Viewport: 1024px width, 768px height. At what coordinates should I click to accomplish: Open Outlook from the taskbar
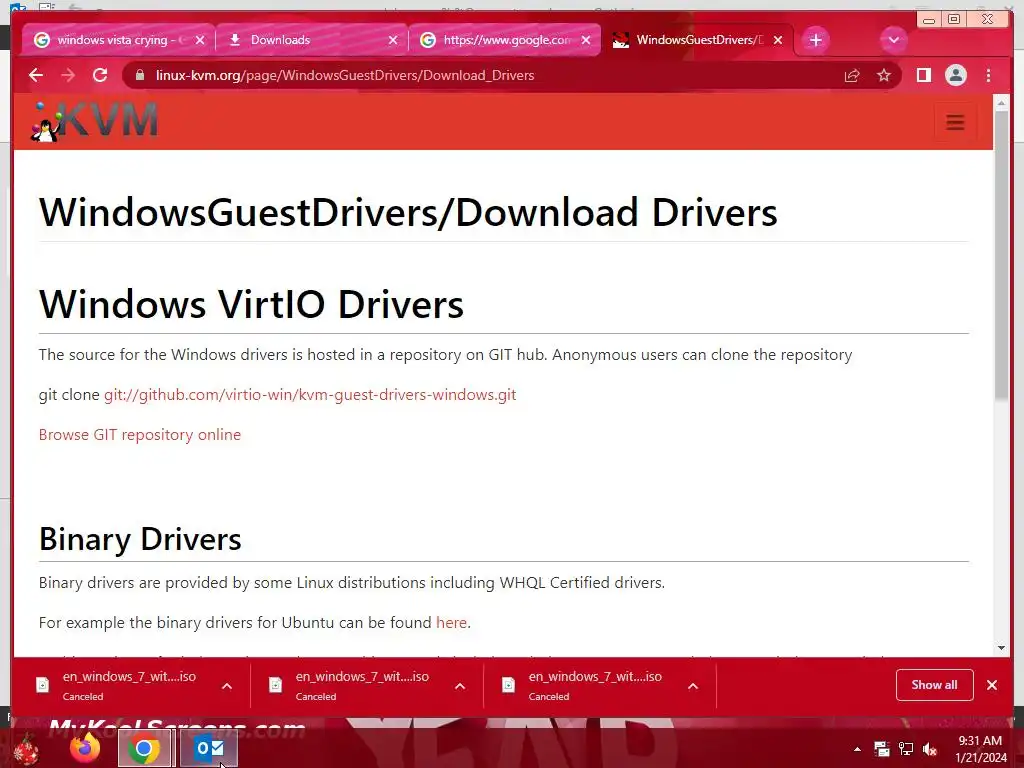(209, 748)
